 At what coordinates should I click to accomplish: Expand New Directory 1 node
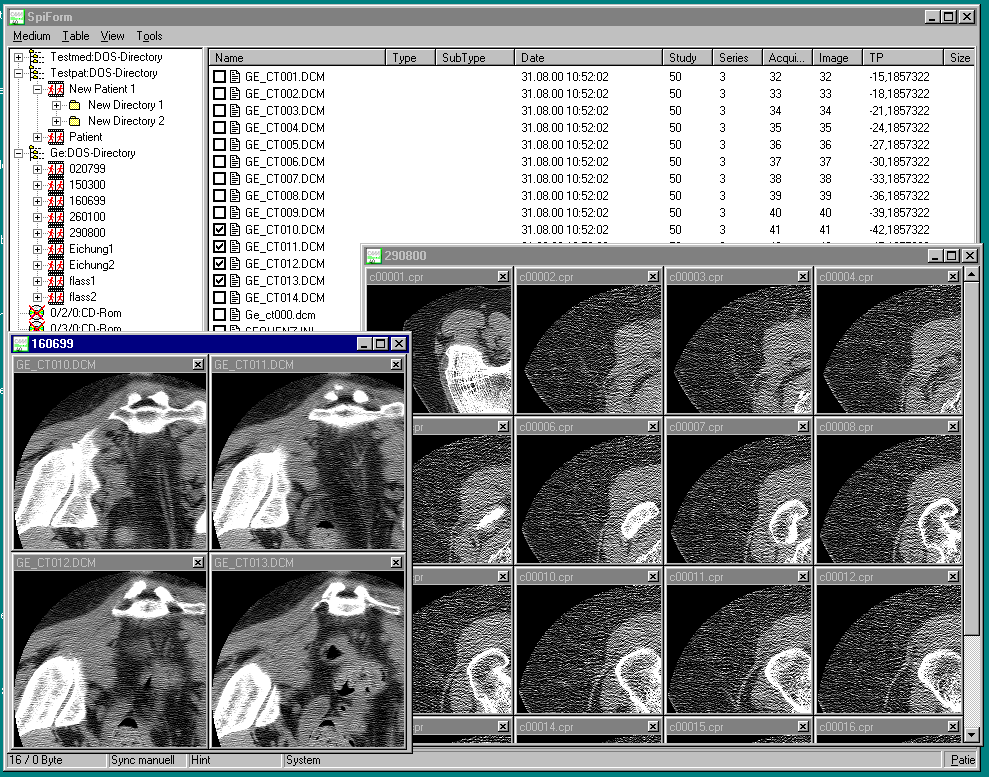tap(56, 105)
